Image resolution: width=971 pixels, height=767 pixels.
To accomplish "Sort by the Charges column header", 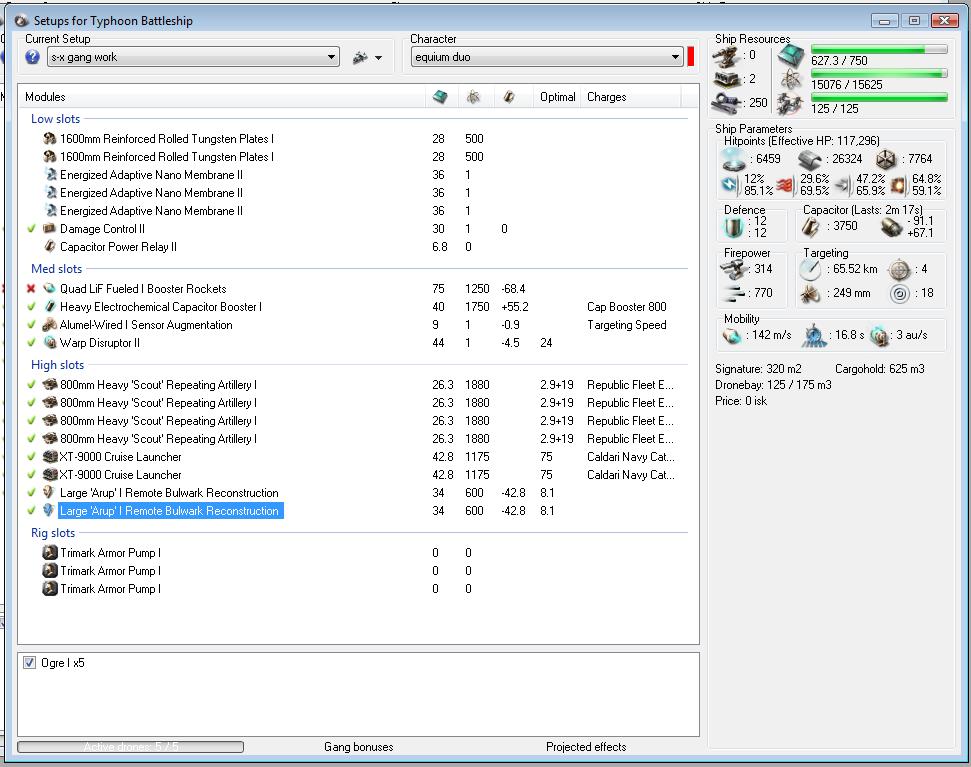I will point(606,97).
